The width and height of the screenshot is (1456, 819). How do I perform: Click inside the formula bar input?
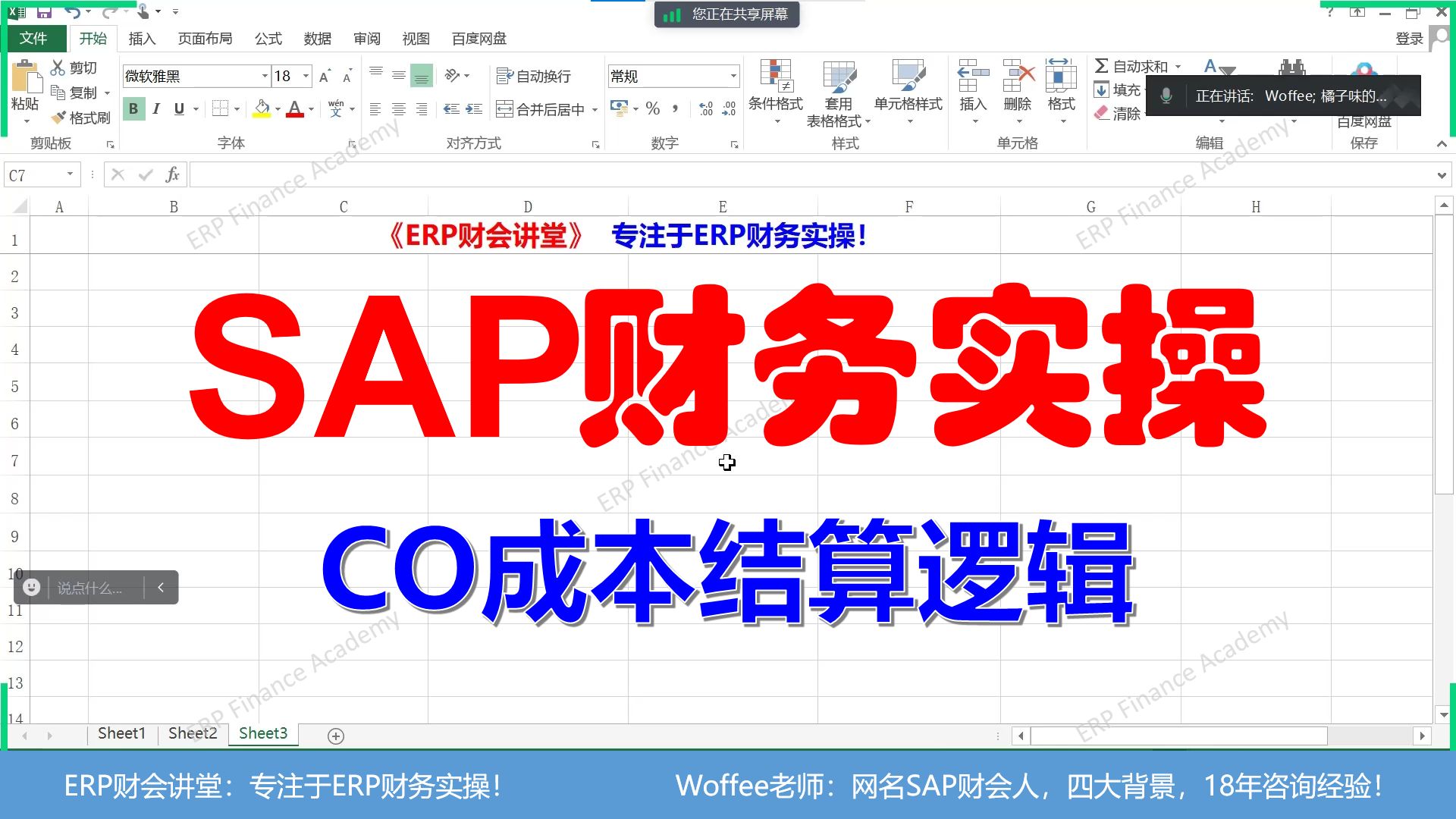click(x=811, y=175)
